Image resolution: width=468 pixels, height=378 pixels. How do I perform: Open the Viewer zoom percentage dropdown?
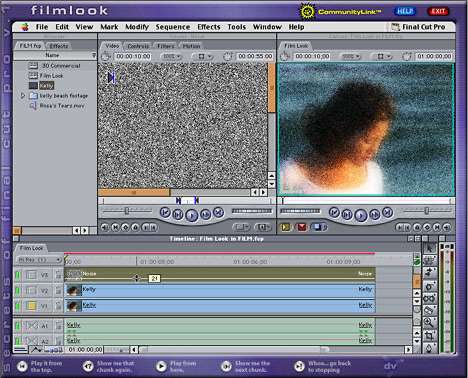point(171,56)
